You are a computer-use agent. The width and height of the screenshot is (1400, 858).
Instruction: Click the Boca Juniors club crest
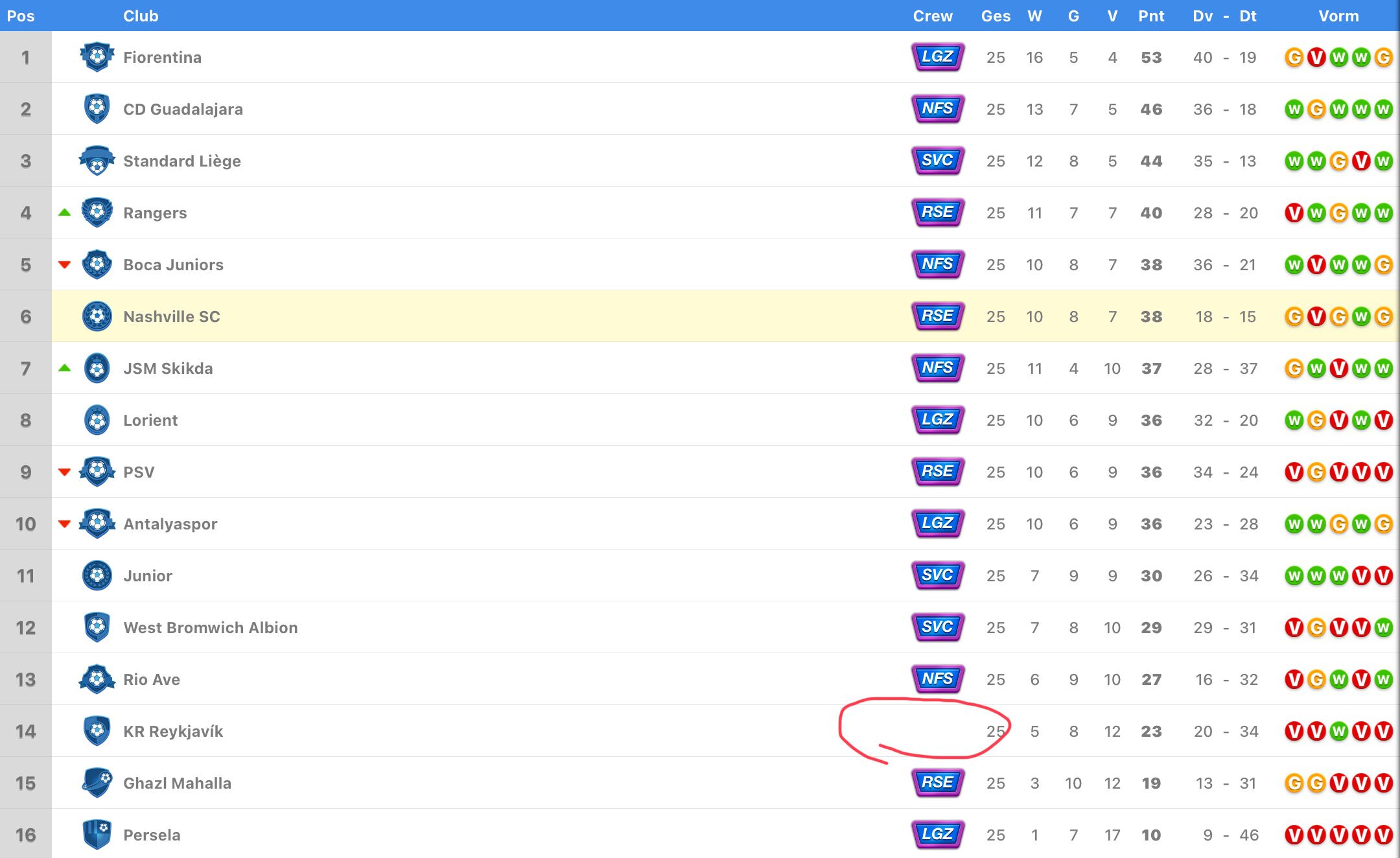point(97,264)
